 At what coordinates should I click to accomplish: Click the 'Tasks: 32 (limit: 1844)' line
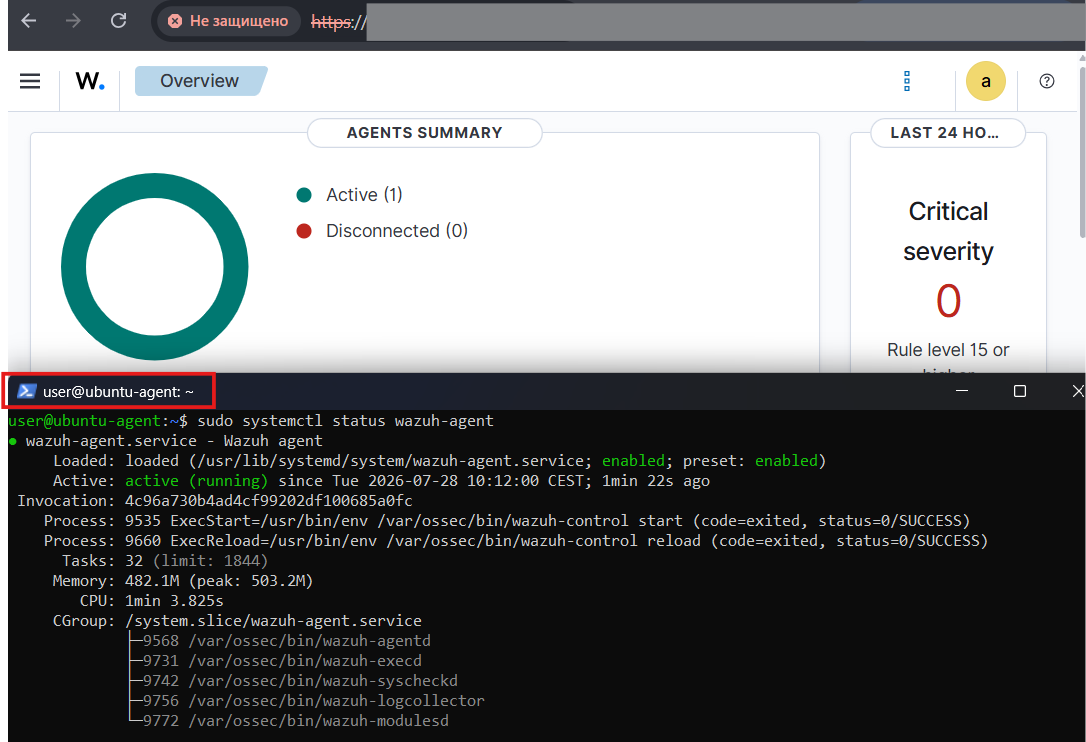165,560
